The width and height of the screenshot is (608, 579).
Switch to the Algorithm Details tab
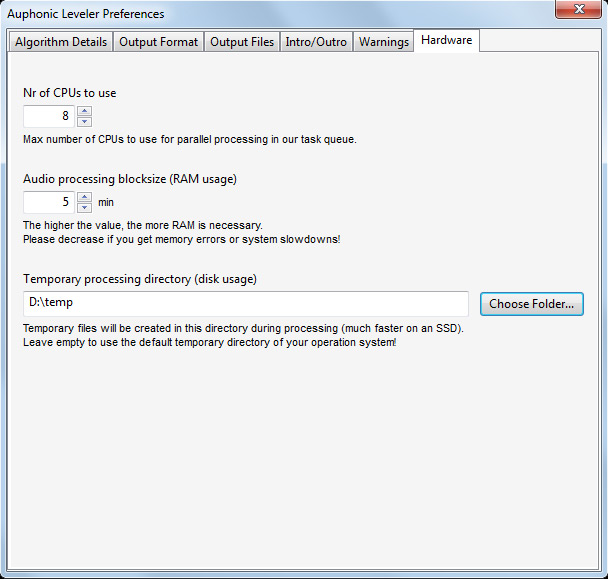[61, 42]
